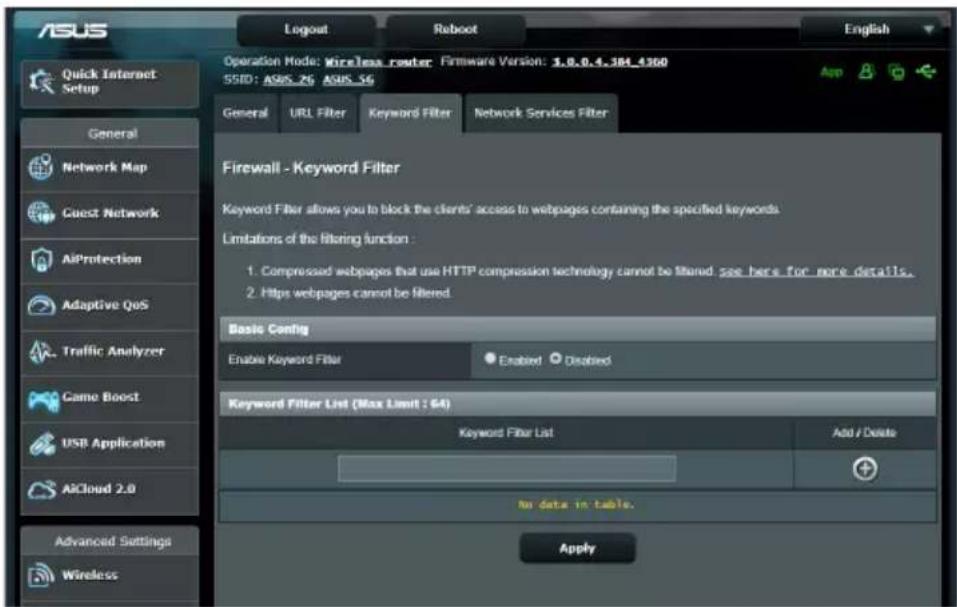This screenshot has width=957, height=607.
Task: Open the firmware version link
Action: click(610, 62)
